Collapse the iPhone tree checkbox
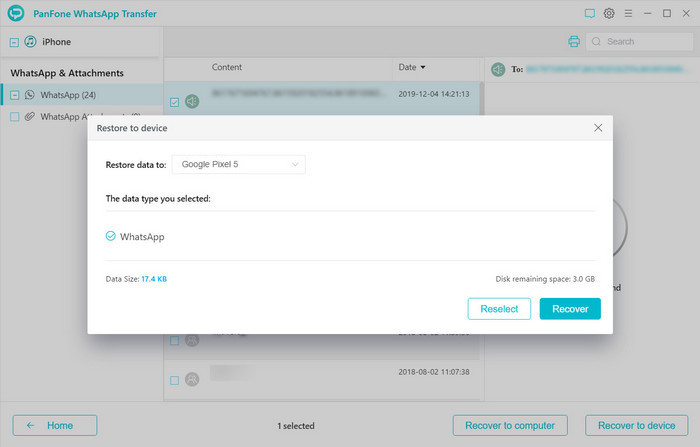 pyautogui.click(x=14, y=42)
